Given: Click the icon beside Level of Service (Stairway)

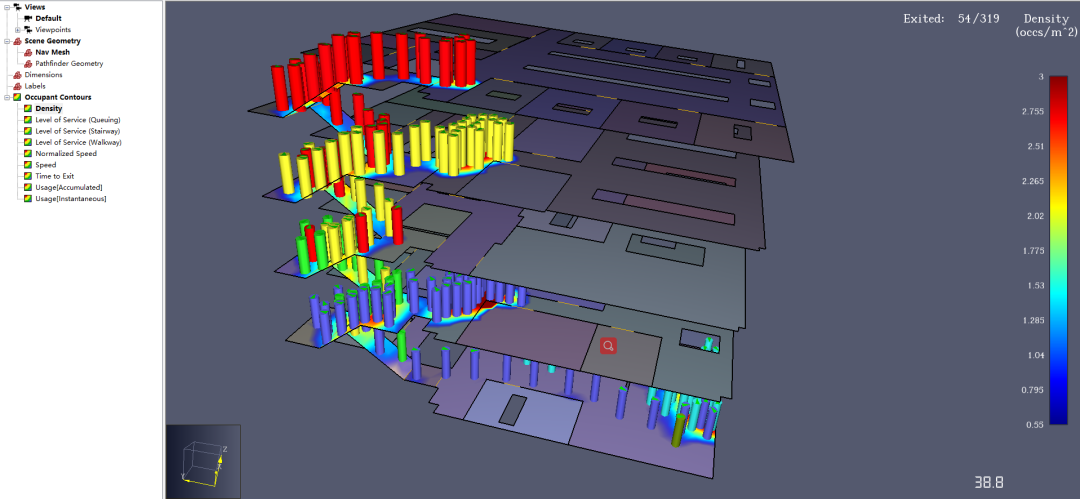Looking at the screenshot, I should coord(28,131).
